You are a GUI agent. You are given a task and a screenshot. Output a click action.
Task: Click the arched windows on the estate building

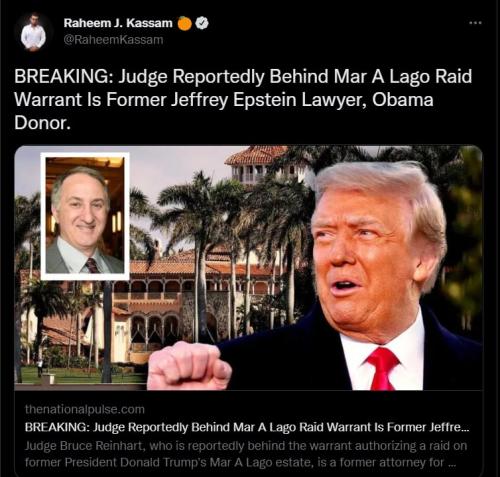pyautogui.click(x=155, y=328)
